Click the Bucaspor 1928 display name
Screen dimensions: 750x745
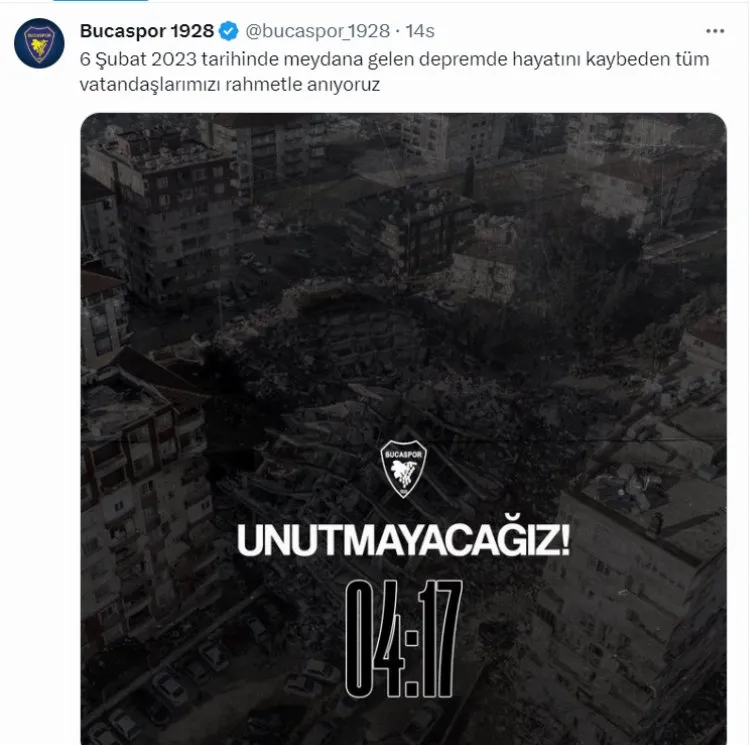pos(147,31)
